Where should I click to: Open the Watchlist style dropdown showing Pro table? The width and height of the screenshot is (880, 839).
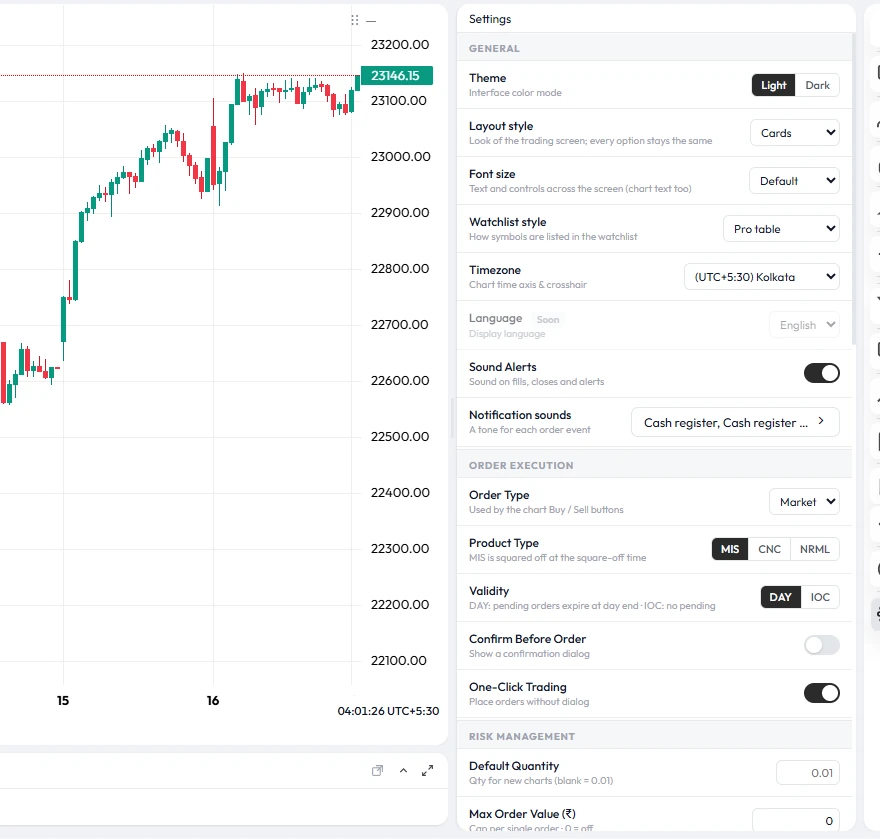tap(781, 229)
